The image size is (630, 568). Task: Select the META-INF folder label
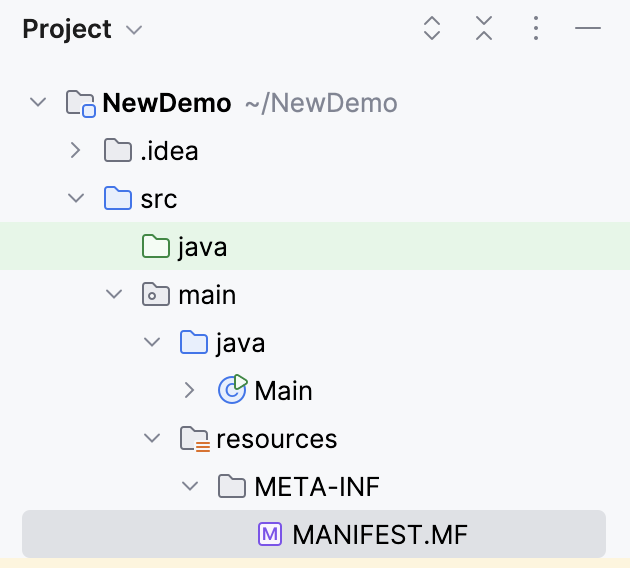pyautogui.click(x=317, y=487)
